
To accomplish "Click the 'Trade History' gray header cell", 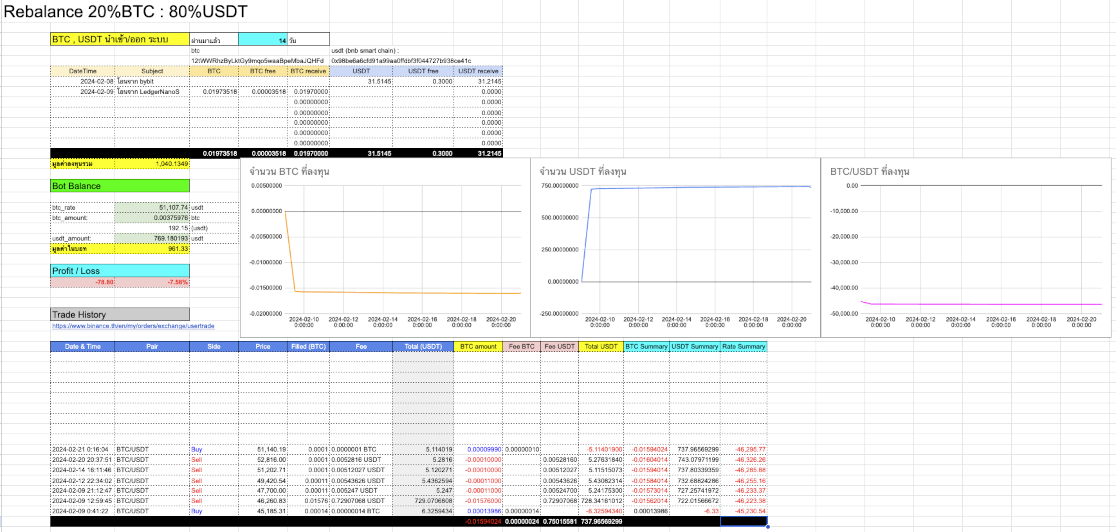I will (120, 314).
